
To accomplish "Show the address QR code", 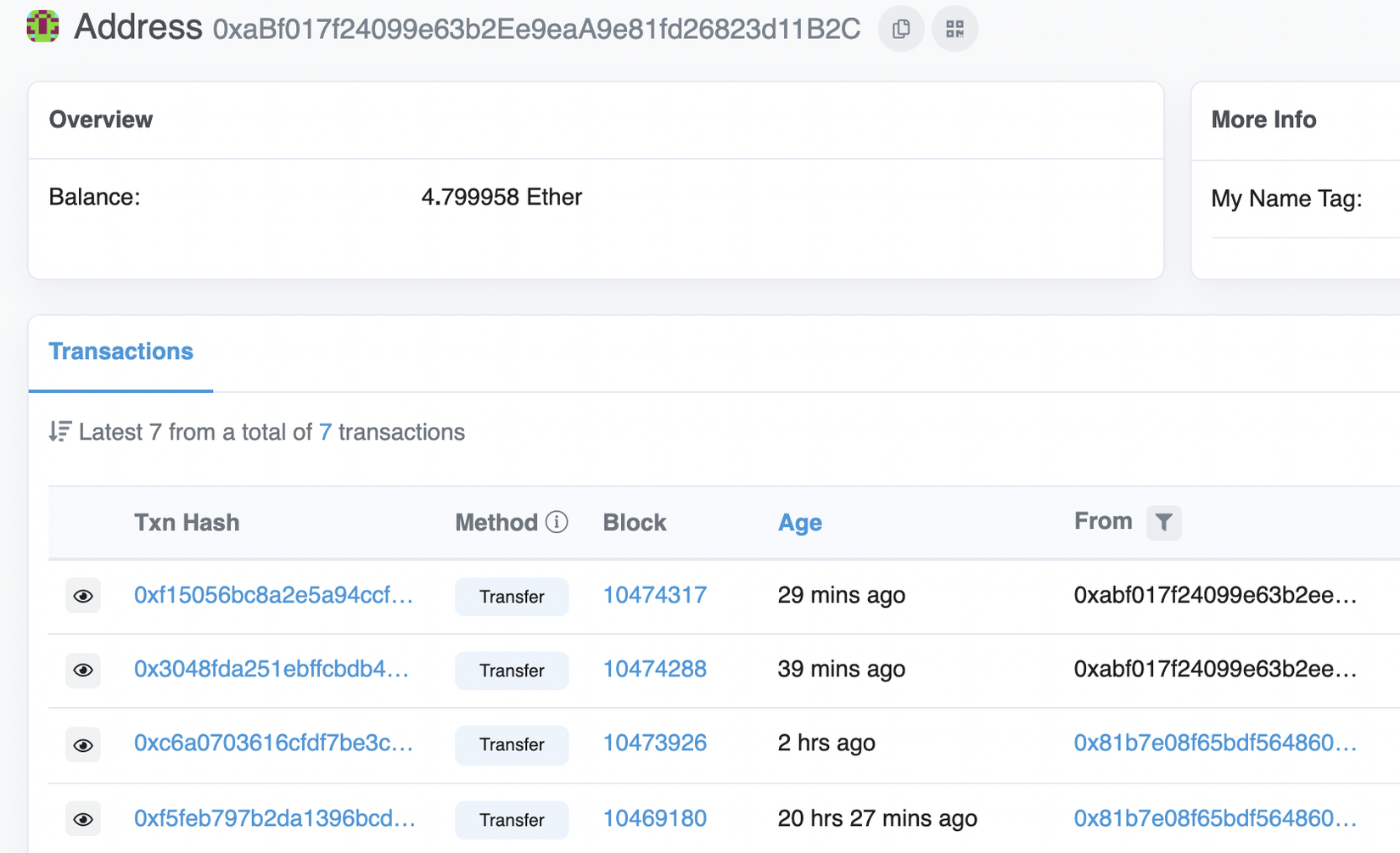I will (x=955, y=29).
